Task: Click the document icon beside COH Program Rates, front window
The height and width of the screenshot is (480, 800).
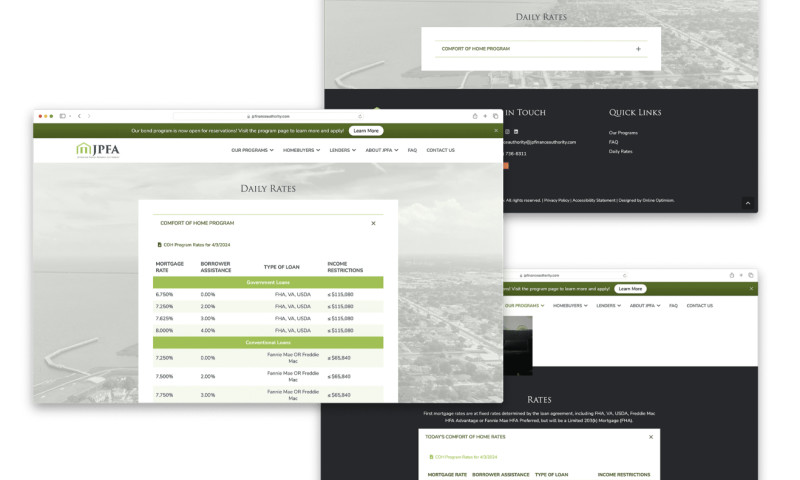Action: click(160, 245)
